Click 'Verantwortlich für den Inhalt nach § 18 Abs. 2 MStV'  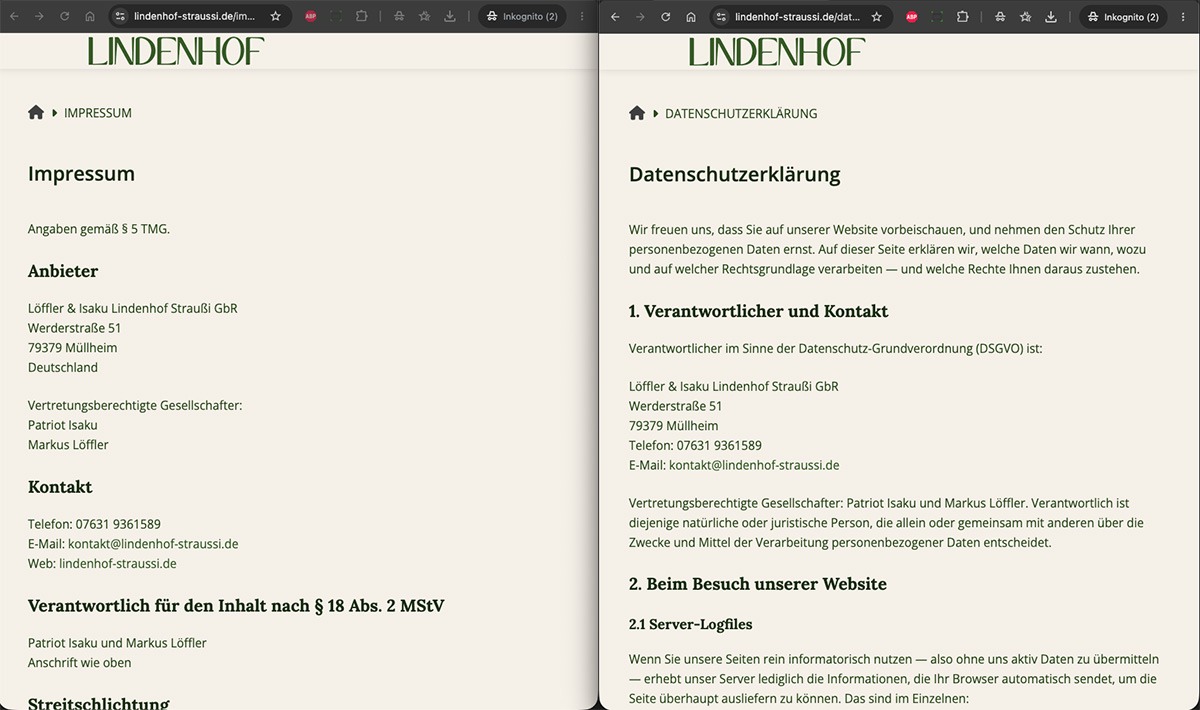[x=236, y=606]
